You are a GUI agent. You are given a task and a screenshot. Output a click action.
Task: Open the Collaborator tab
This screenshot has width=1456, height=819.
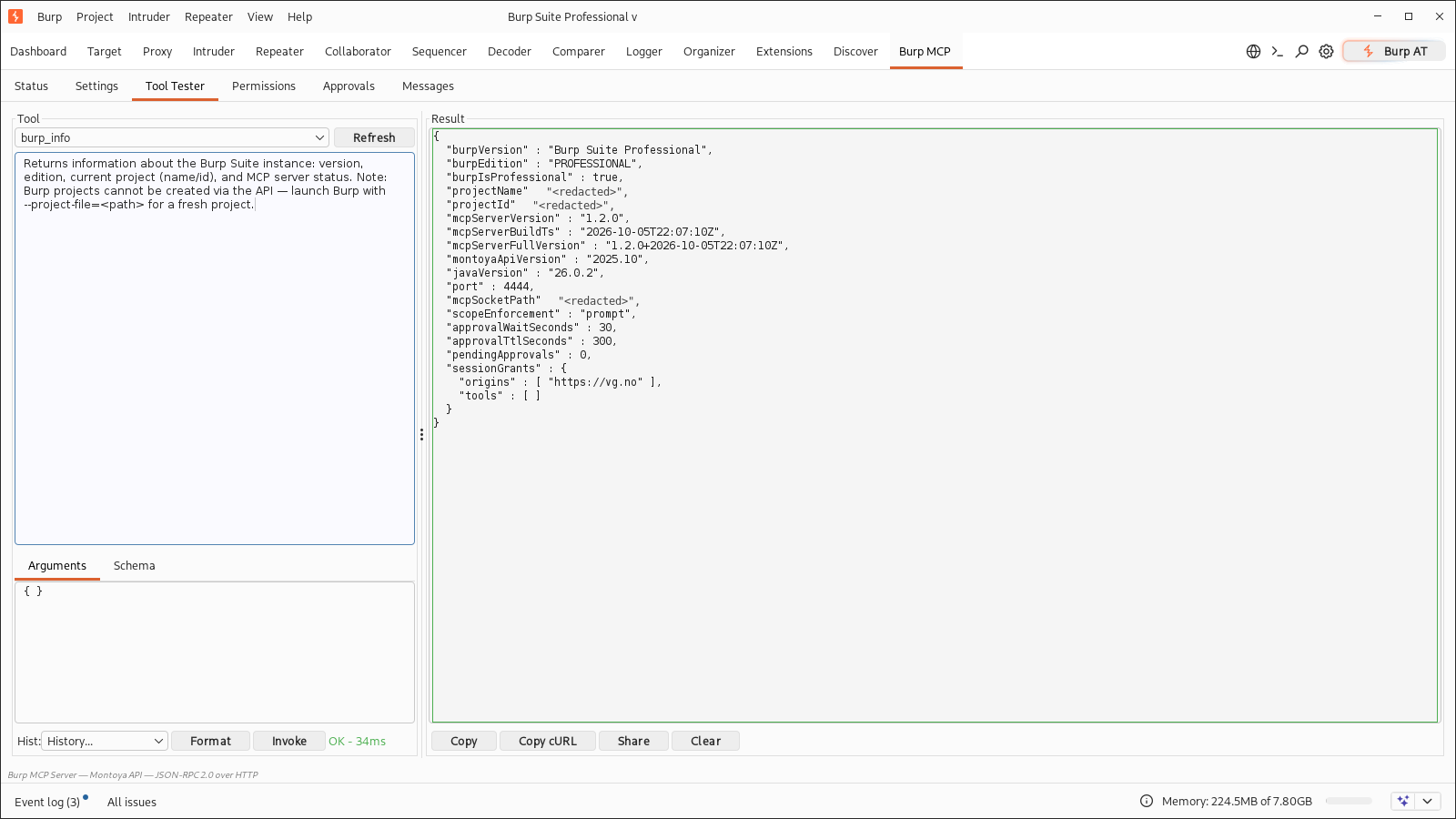coord(358,52)
